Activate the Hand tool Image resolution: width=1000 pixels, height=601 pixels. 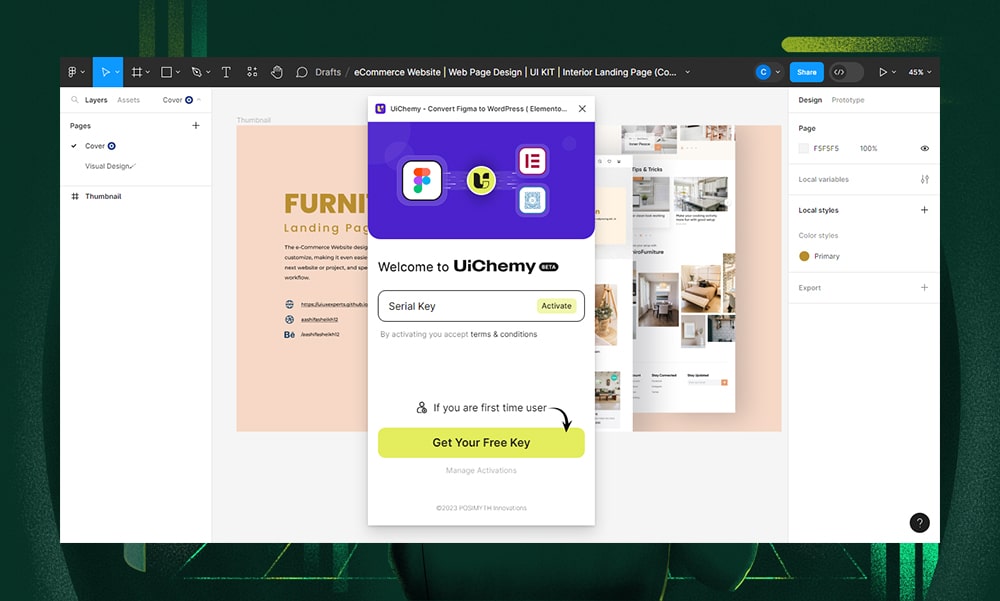click(x=277, y=72)
